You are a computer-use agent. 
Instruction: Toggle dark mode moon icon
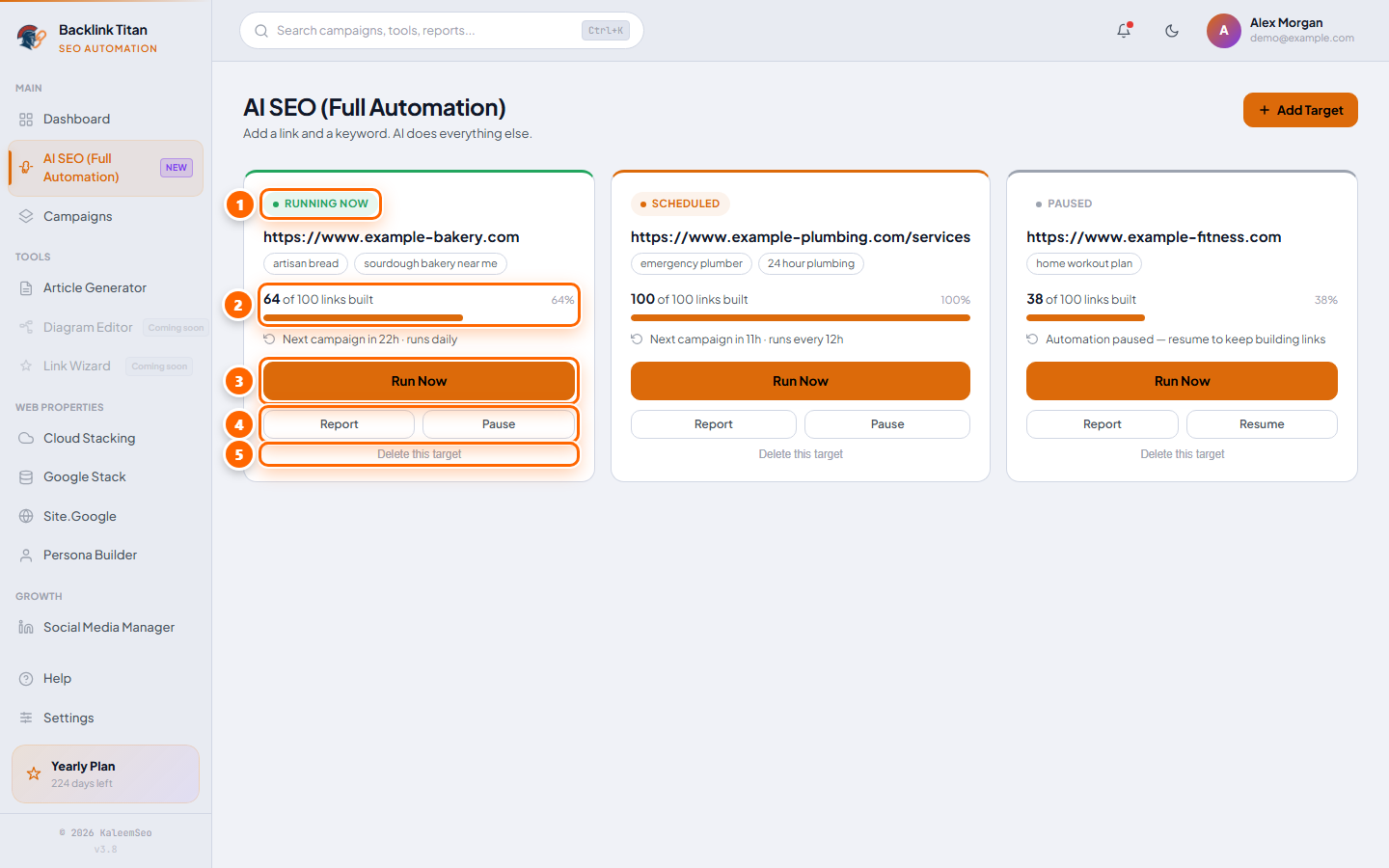click(1172, 31)
